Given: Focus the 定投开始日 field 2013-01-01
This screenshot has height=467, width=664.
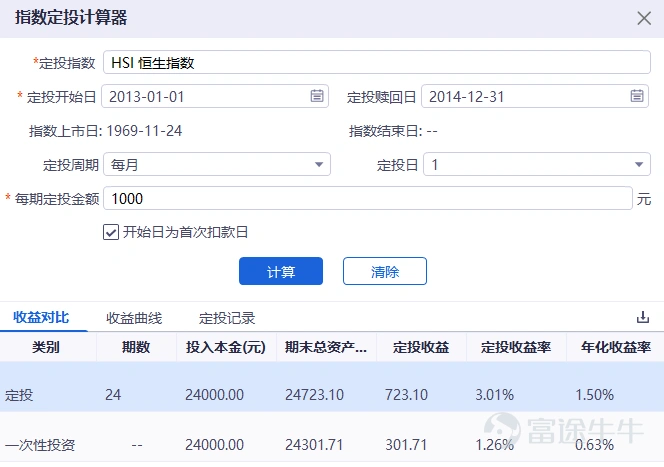Looking at the screenshot, I should click(215, 96).
